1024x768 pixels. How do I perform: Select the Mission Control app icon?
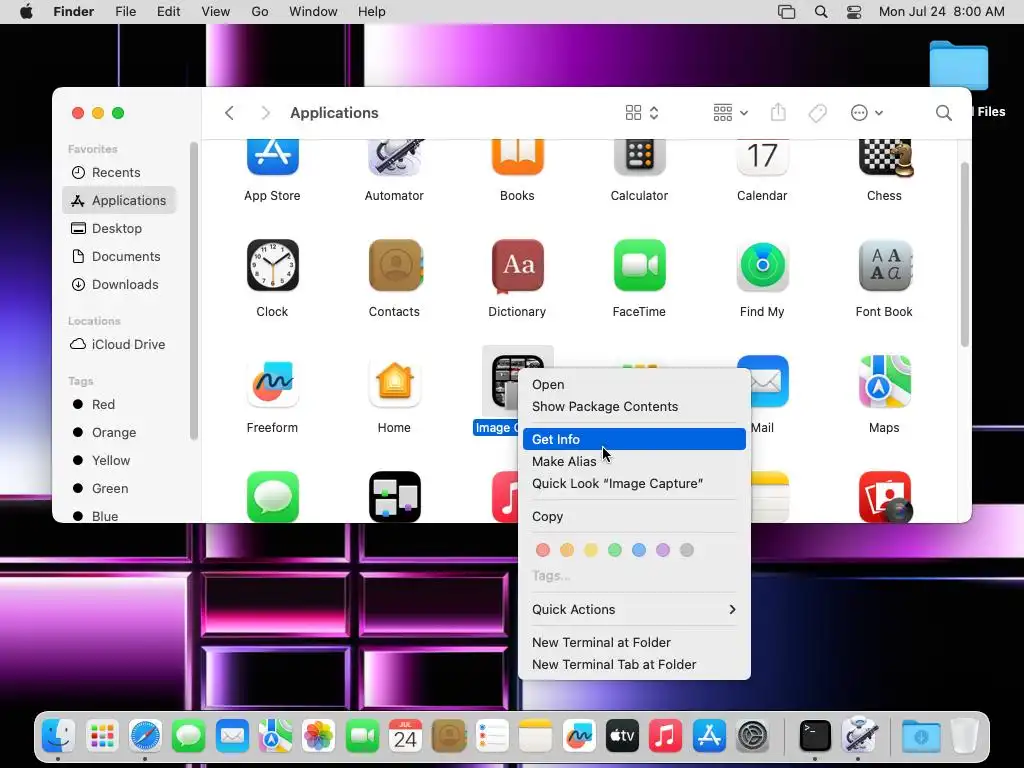click(394, 496)
